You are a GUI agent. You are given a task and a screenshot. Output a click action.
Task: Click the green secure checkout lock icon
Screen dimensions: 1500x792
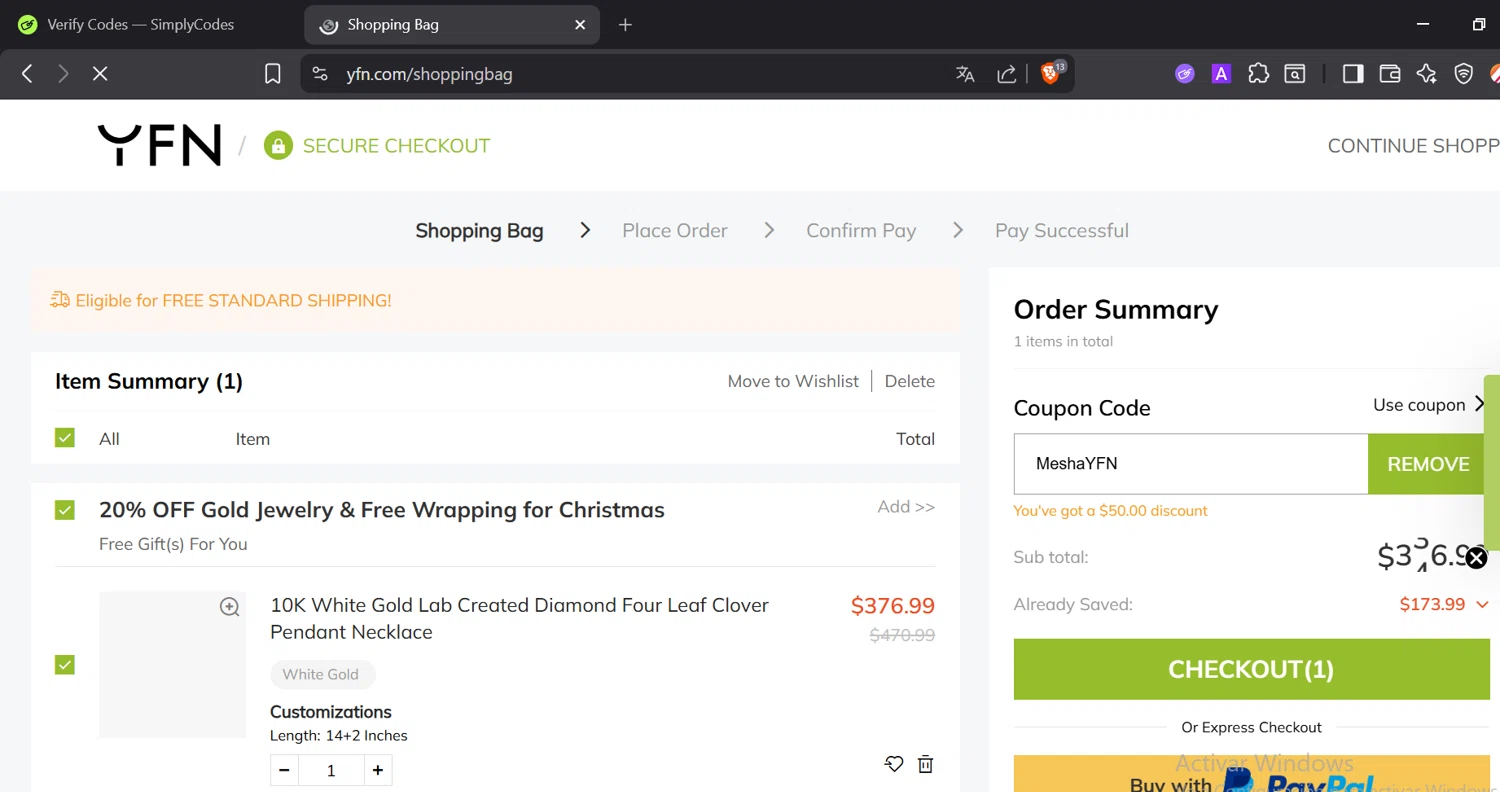(x=277, y=145)
